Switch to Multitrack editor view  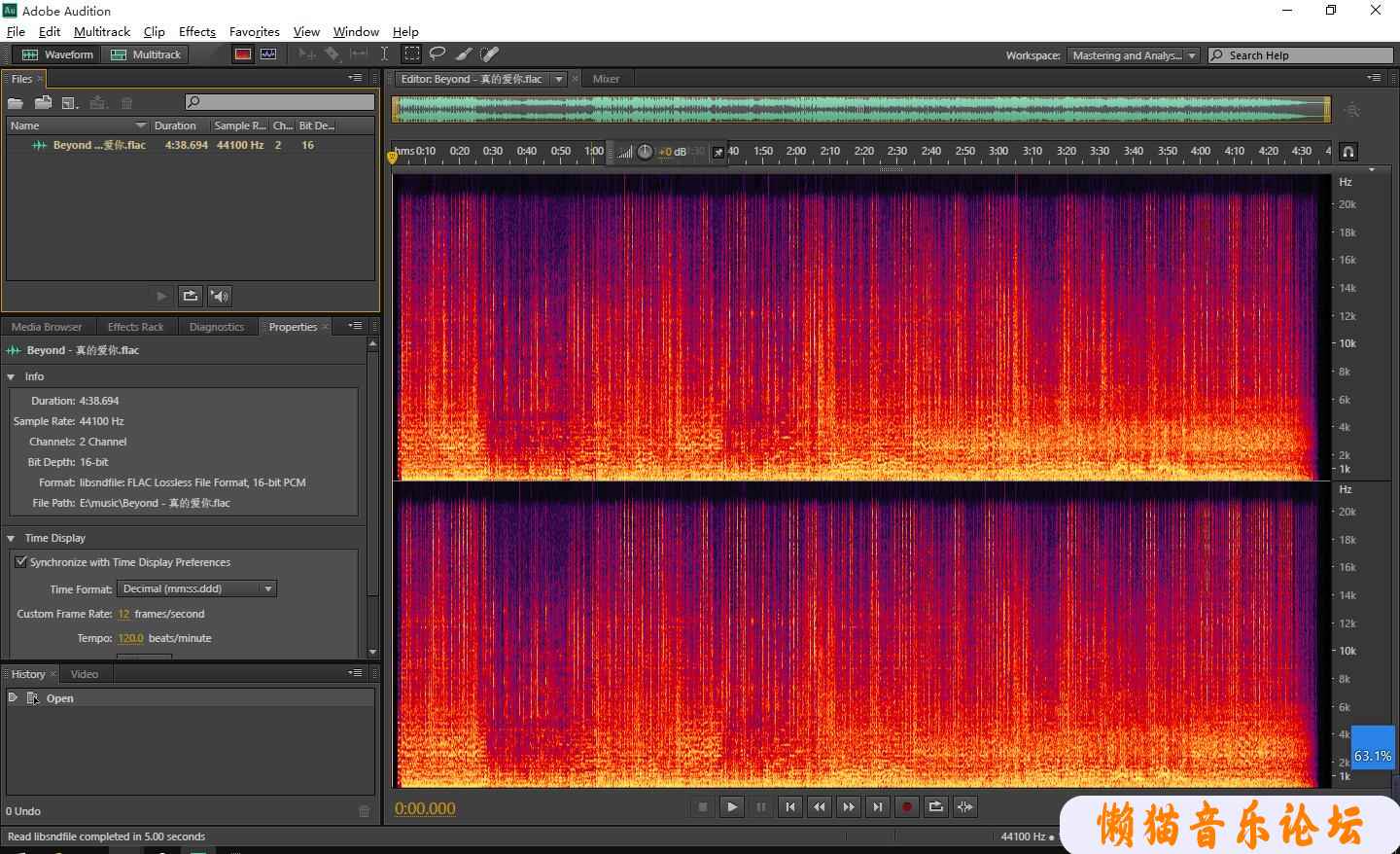pyautogui.click(x=146, y=54)
